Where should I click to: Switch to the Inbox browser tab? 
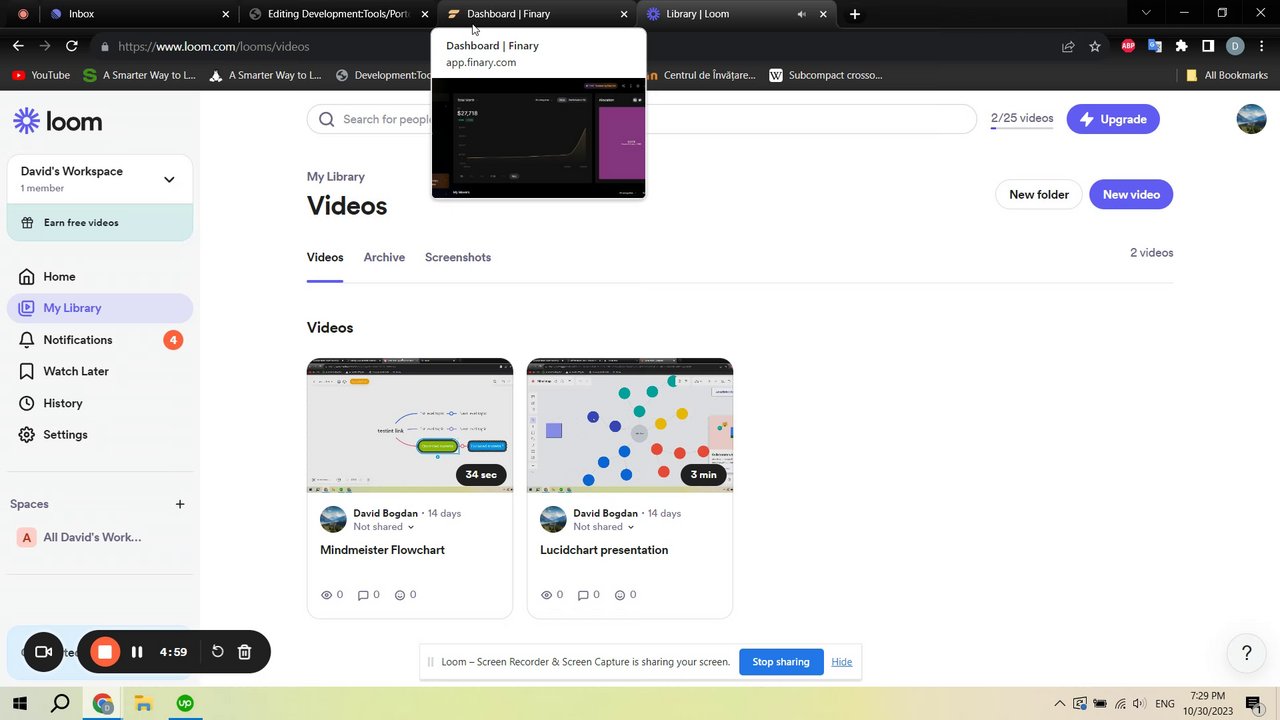136,14
